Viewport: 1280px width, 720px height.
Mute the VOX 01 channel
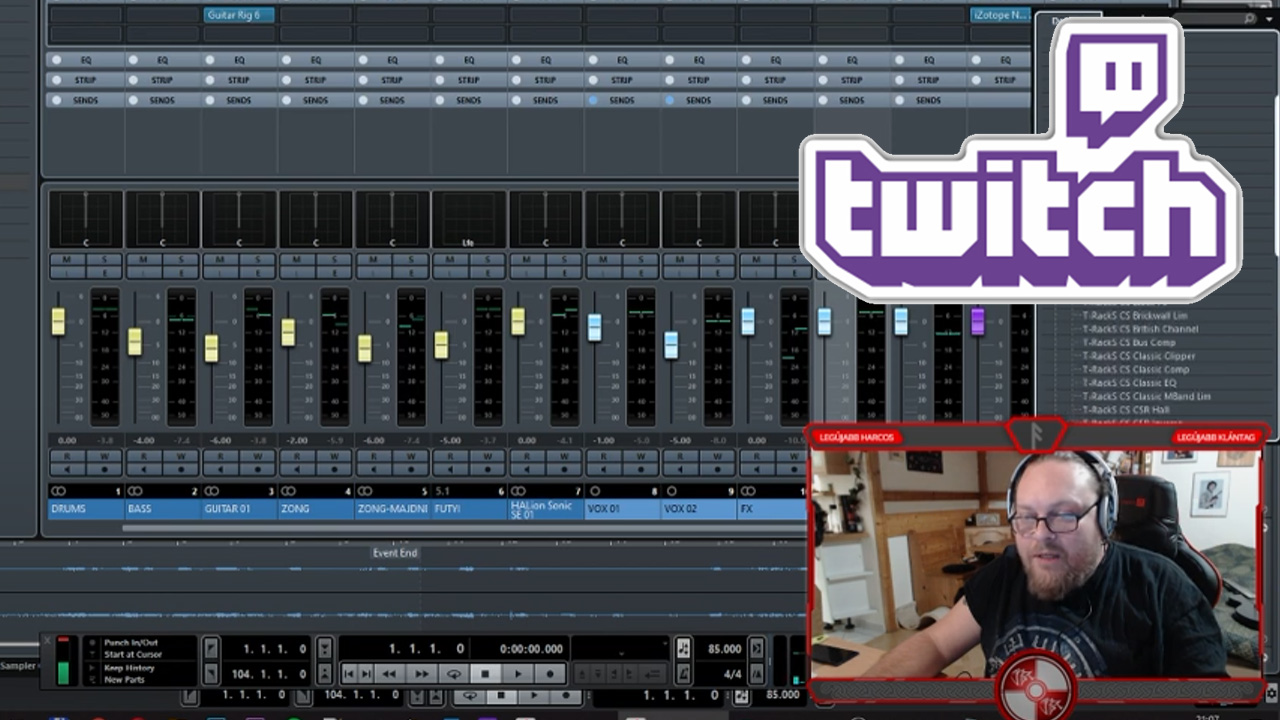[x=603, y=260]
